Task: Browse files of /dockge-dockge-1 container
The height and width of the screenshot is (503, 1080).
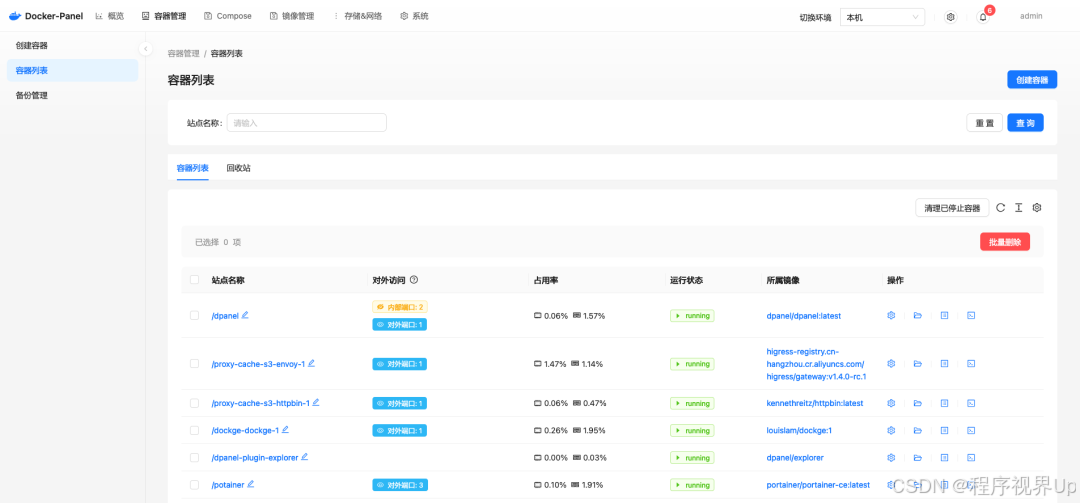Action: click(x=917, y=430)
